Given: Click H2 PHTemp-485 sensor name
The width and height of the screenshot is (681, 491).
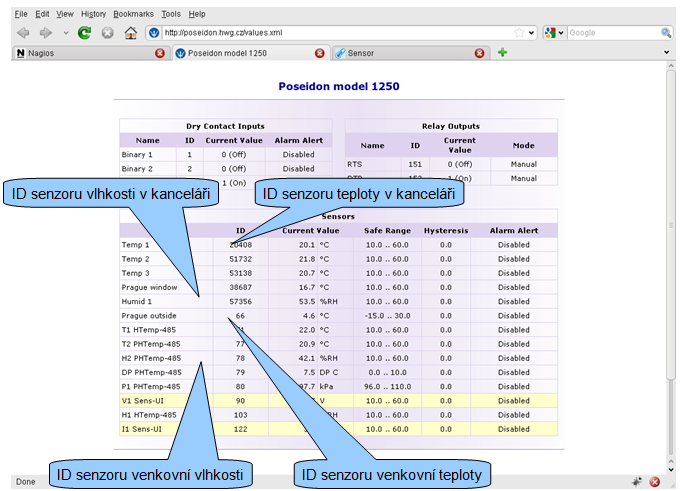Looking at the screenshot, I should (x=151, y=358).
